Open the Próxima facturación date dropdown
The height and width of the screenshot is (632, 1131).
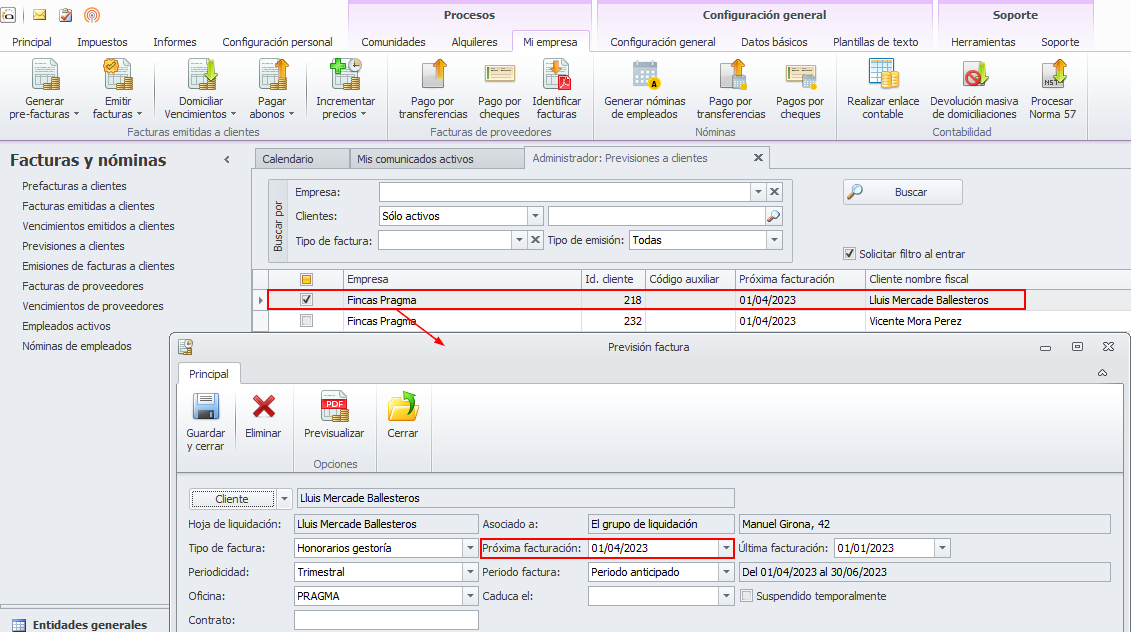point(726,548)
